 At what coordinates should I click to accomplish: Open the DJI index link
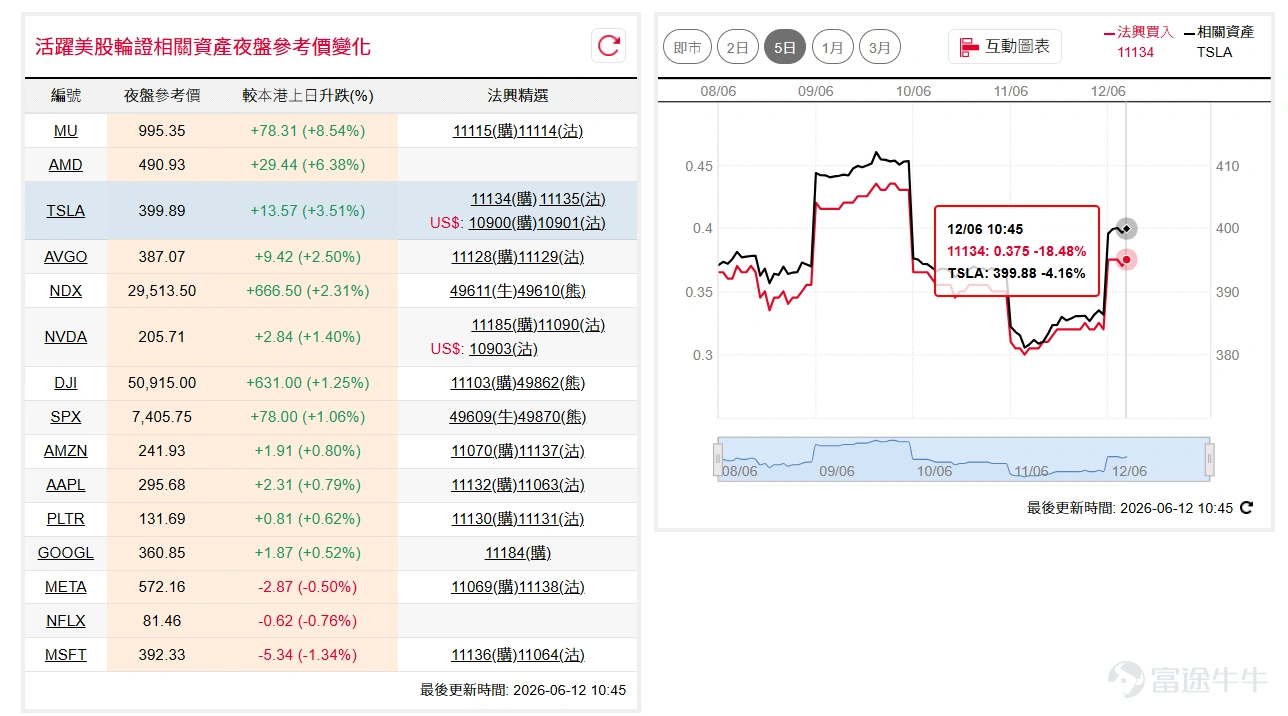(66, 383)
